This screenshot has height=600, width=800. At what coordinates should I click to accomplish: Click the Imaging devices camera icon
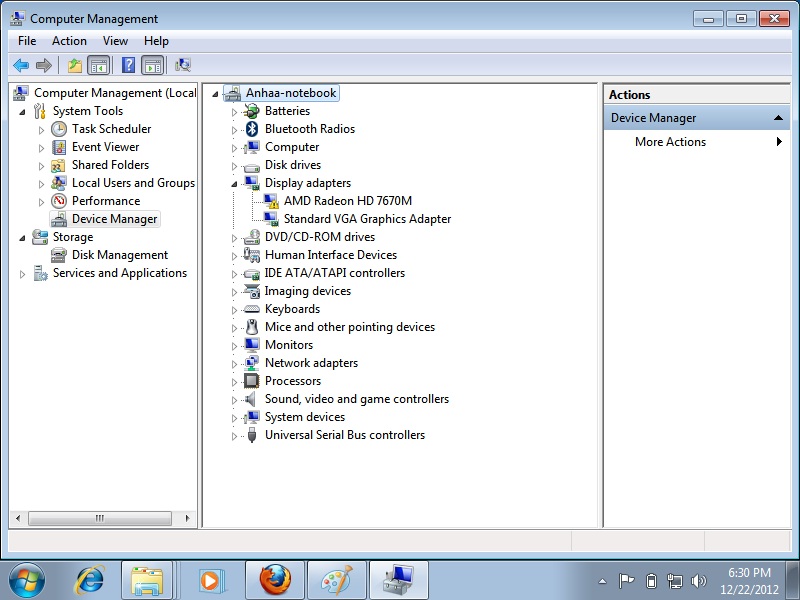point(252,291)
